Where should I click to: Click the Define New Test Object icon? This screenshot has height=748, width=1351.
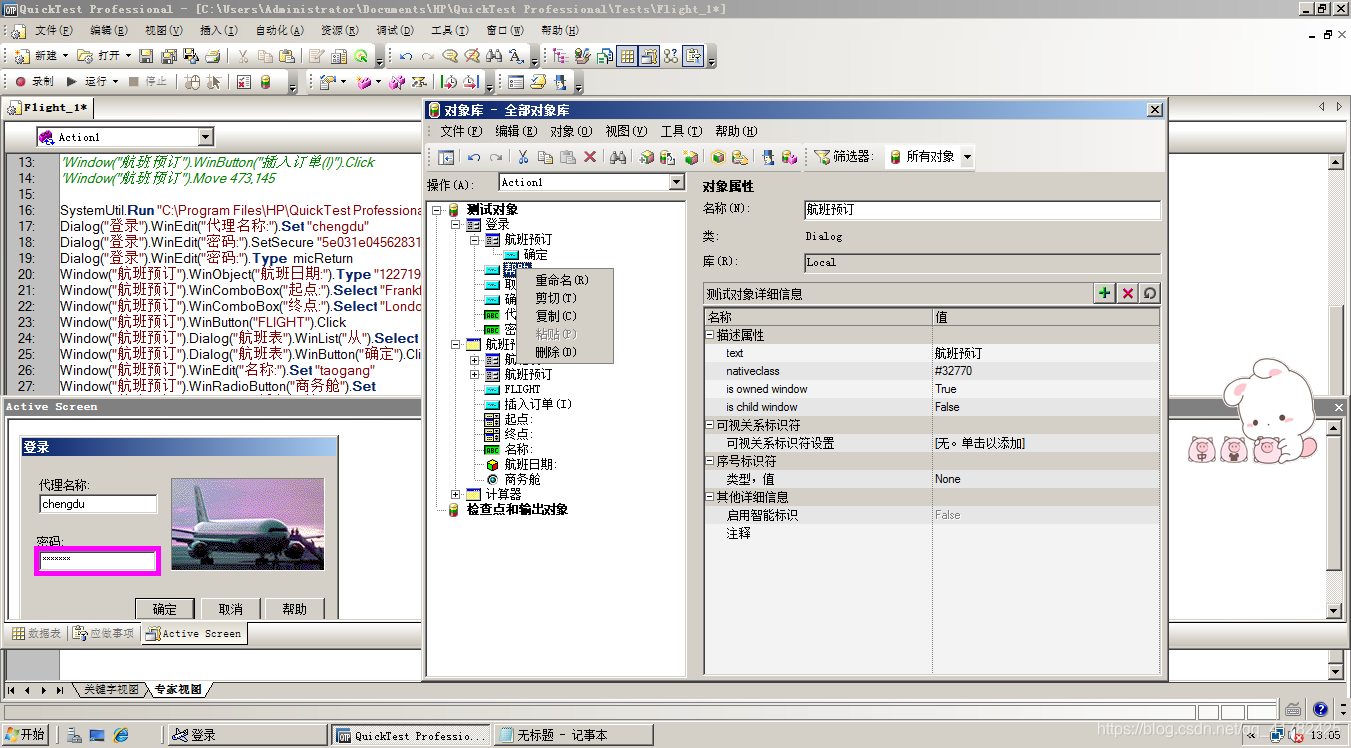[691, 157]
